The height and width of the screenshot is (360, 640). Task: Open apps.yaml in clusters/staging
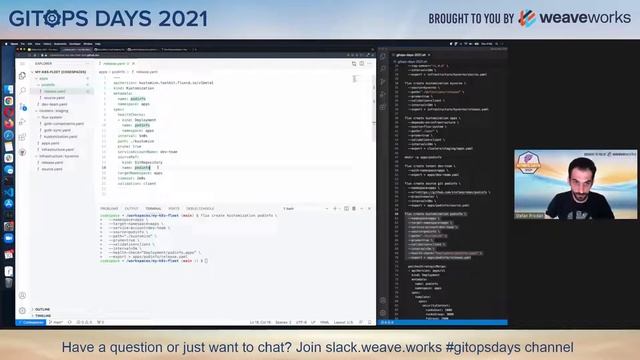50,143
